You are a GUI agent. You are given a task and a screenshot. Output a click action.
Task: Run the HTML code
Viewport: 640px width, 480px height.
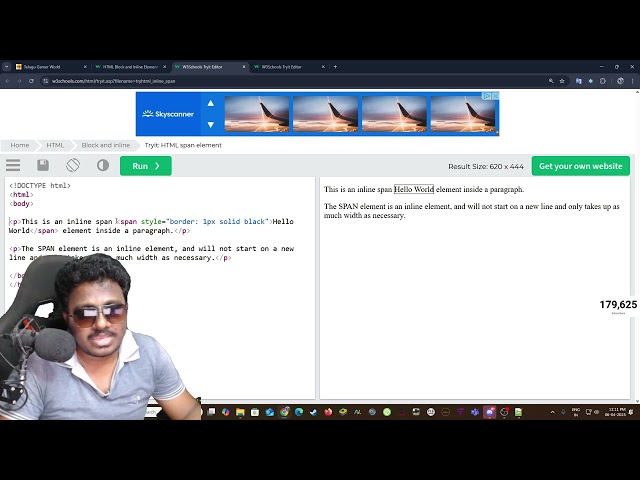146,166
